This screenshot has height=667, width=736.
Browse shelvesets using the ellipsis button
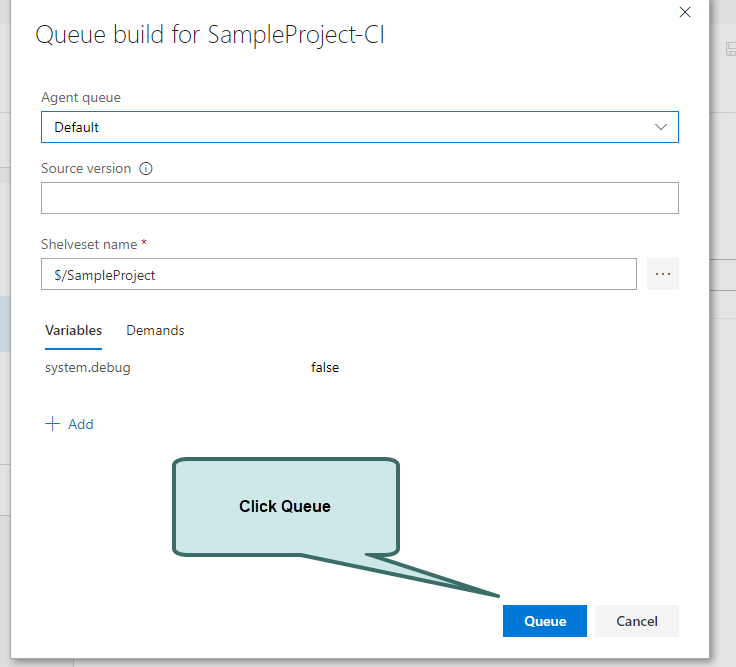(662, 274)
